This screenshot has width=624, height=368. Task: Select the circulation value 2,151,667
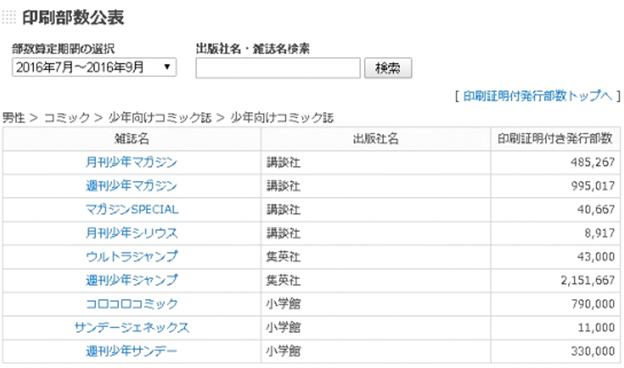[588, 280]
